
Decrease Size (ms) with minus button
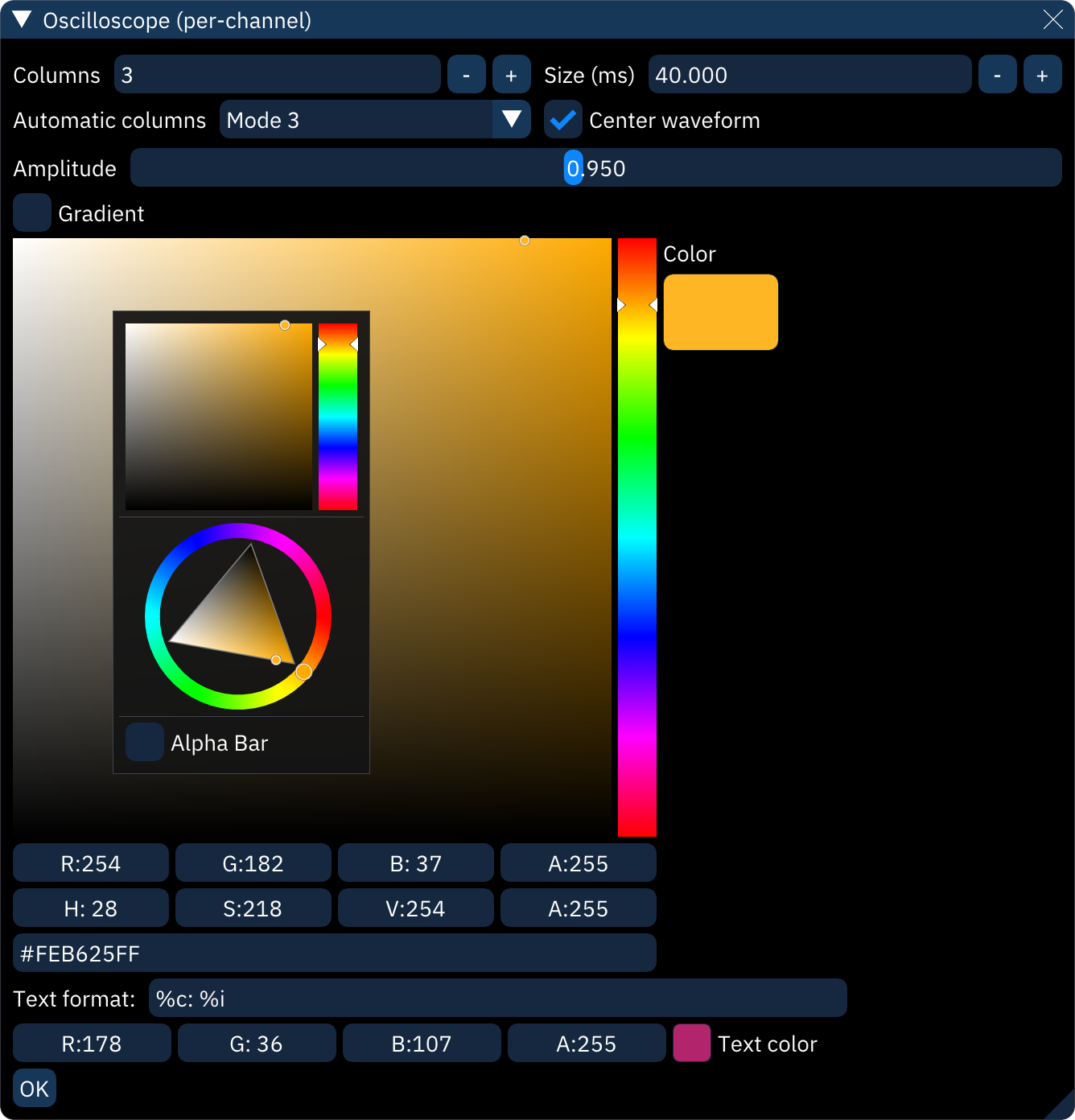[x=997, y=75]
